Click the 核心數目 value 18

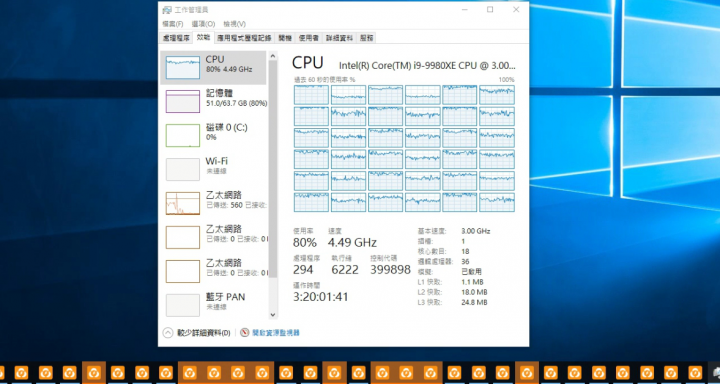[x=465, y=251]
